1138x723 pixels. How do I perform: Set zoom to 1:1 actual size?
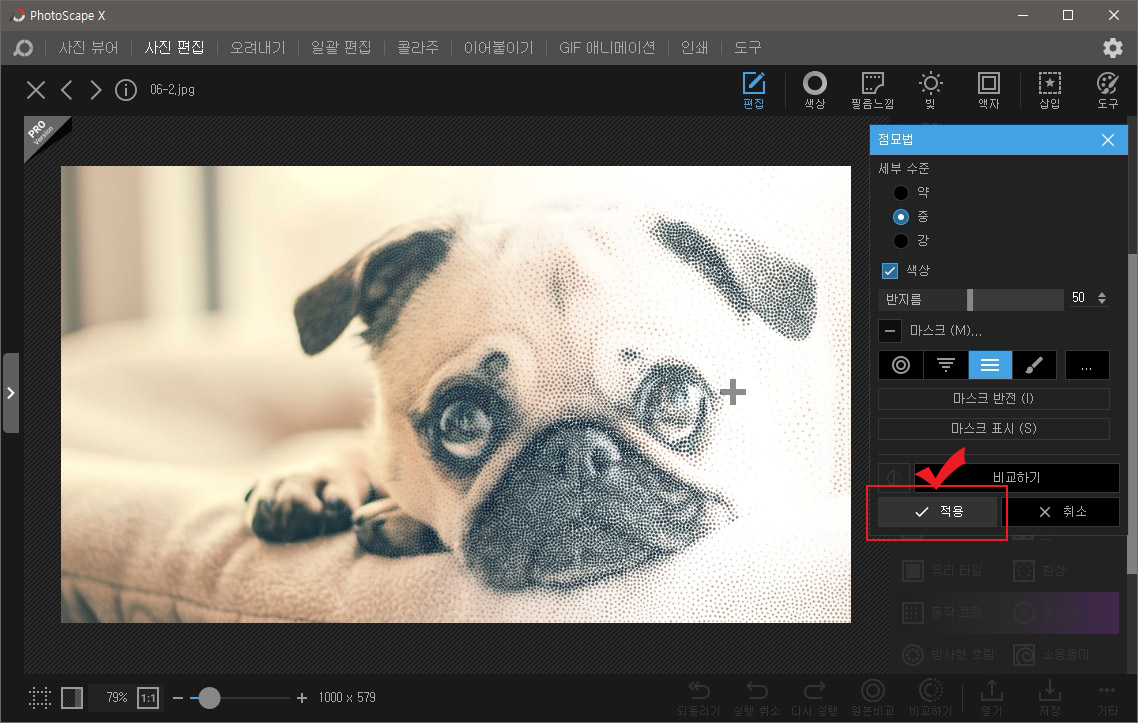148,698
